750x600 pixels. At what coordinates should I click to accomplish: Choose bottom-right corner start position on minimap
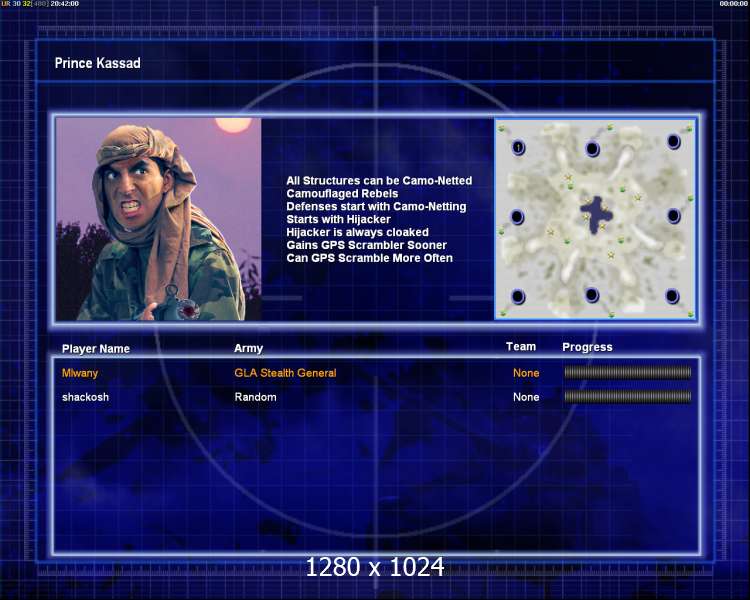[672, 296]
